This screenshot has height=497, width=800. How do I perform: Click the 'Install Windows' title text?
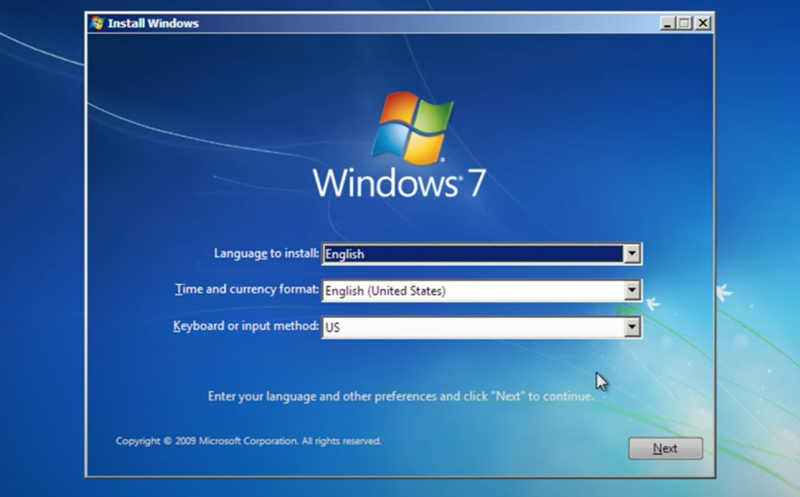click(x=153, y=23)
